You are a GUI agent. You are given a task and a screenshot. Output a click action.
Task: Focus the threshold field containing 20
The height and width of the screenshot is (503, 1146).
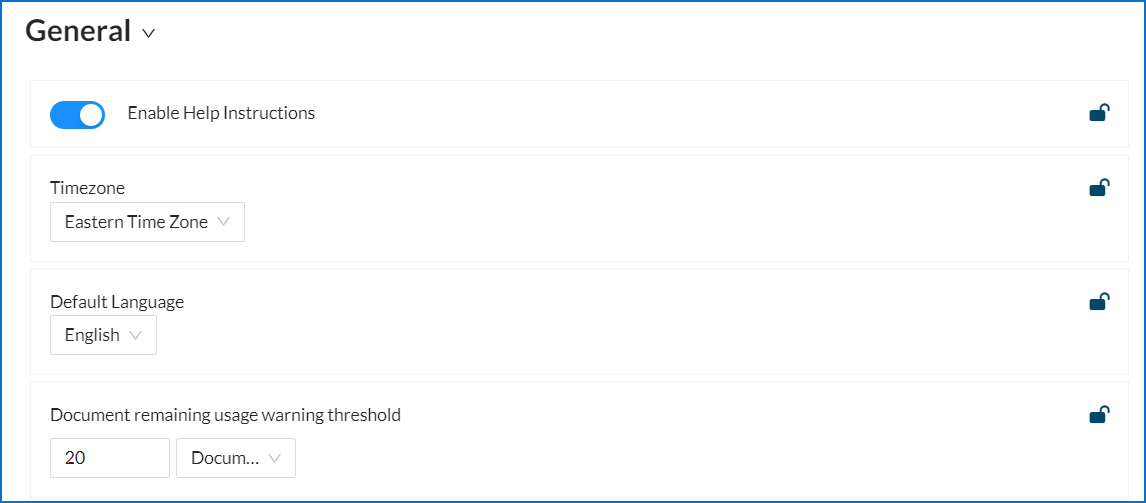(110, 458)
